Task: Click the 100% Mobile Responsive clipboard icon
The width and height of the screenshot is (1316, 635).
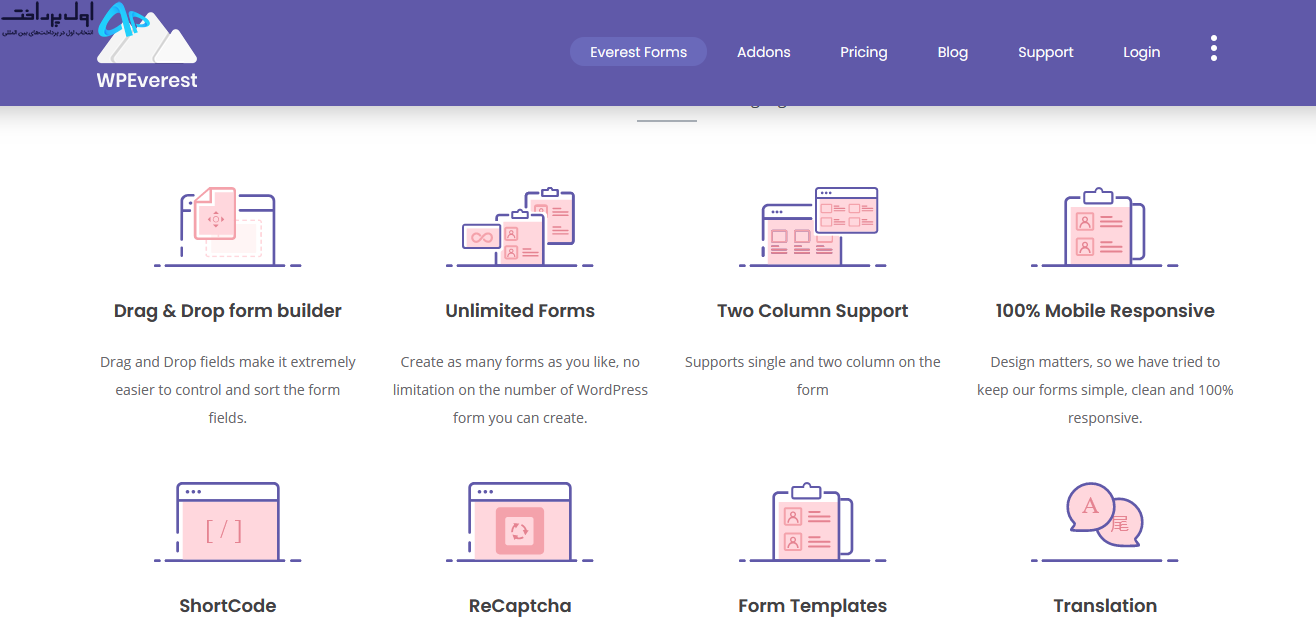Action: click(x=1105, y=227)
